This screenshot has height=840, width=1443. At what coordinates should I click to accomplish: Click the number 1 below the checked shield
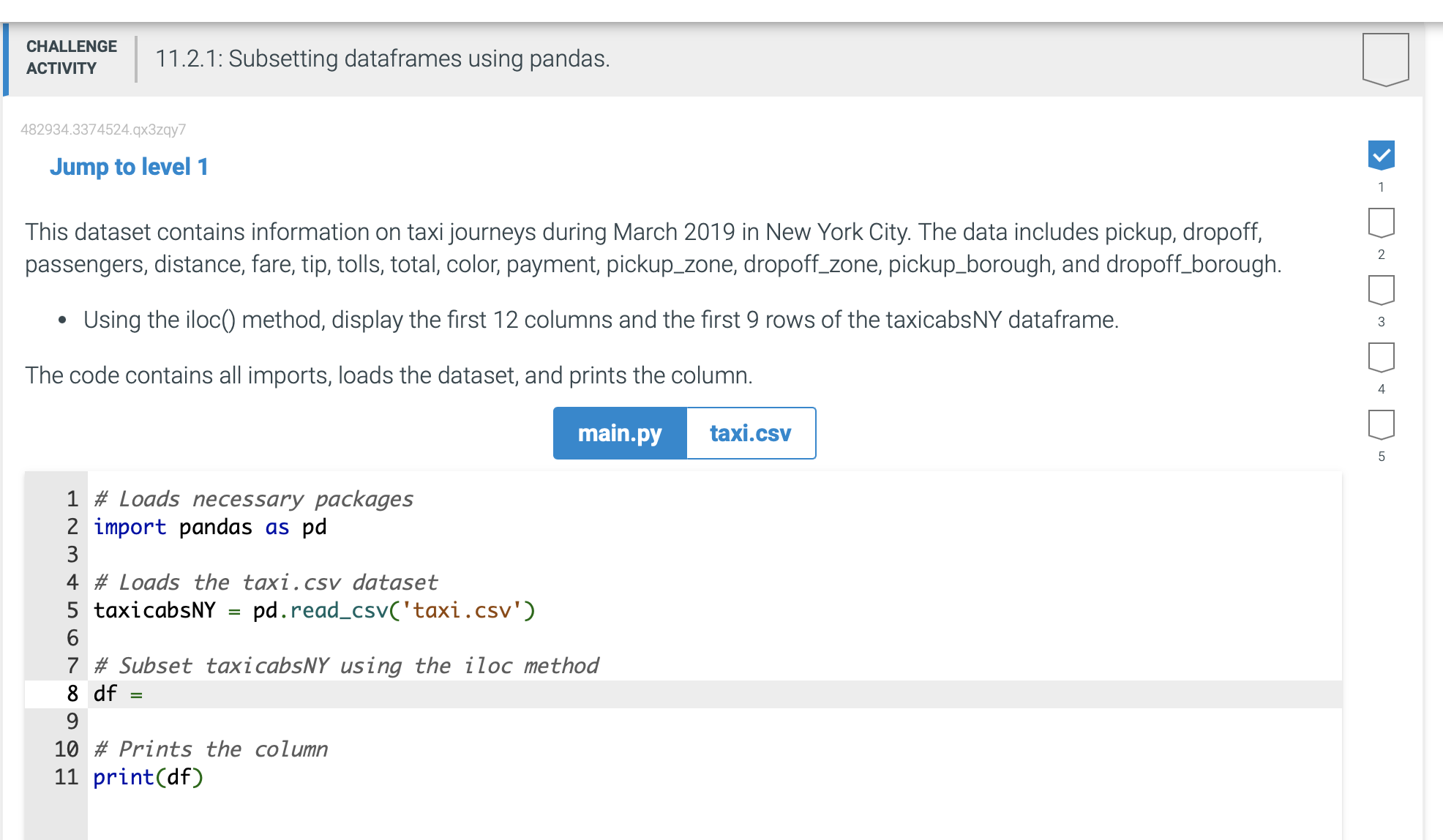(x=1381, y=187)
